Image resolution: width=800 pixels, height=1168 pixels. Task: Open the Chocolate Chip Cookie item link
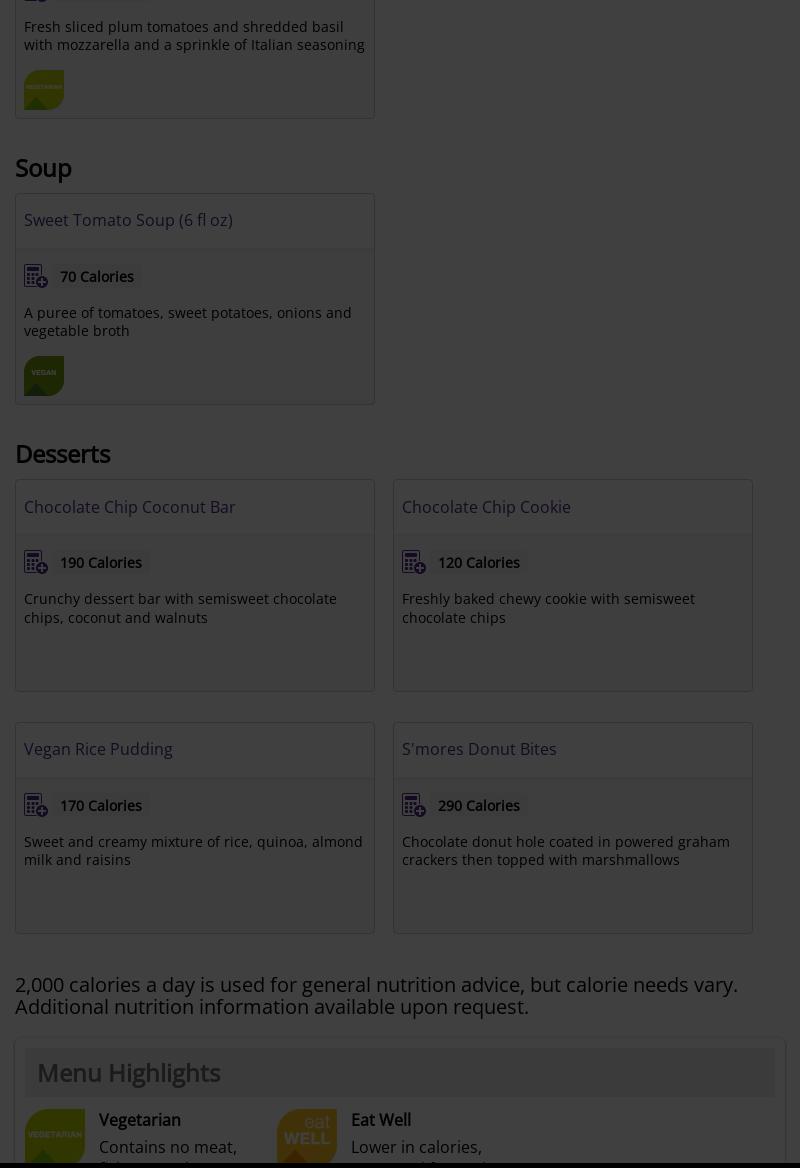pos(486,507)
